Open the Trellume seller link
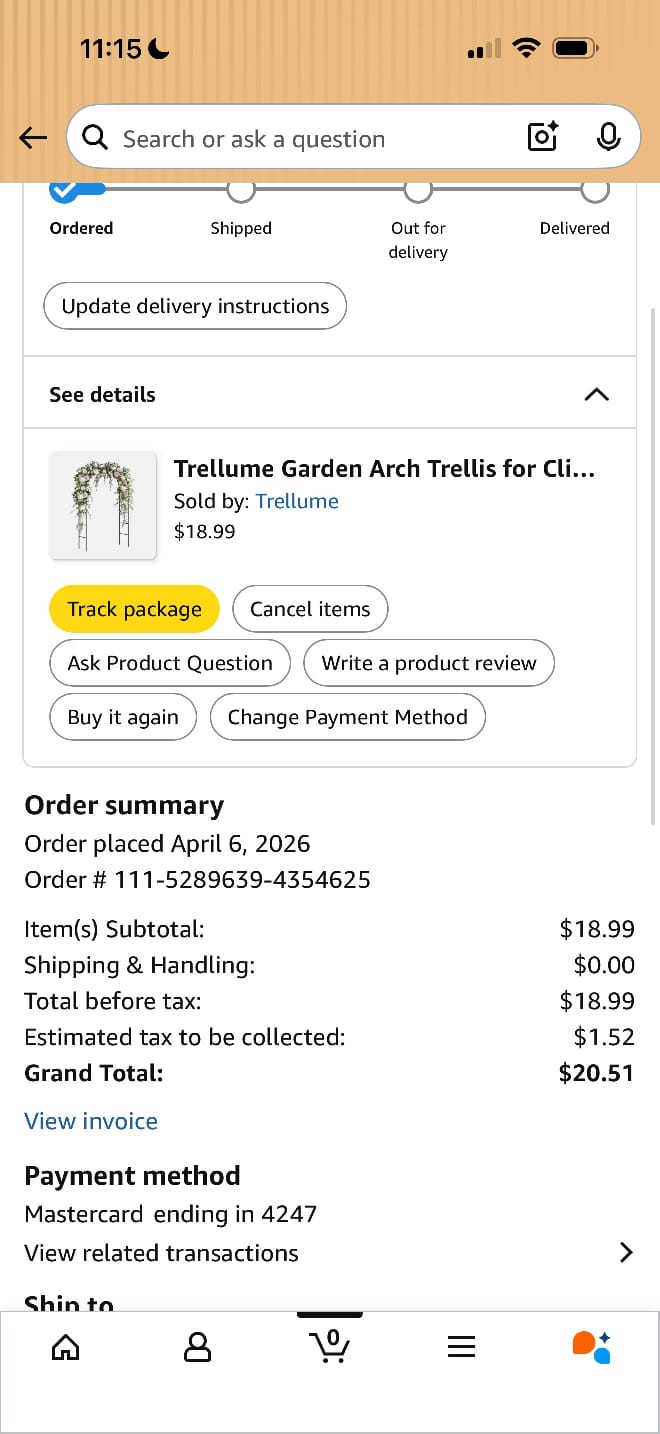Image resolution: width=660 pixels, height=1434 pixels. click(297, 501)
